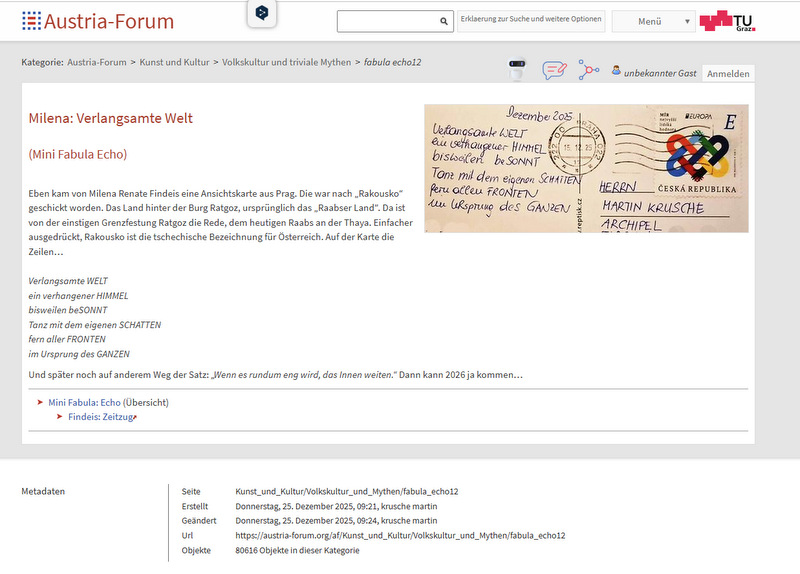Navigate to the Austria-Forum breadcrumb link
Image resolution: width=800 pixels, height=574 pixels.
(98, 62)
